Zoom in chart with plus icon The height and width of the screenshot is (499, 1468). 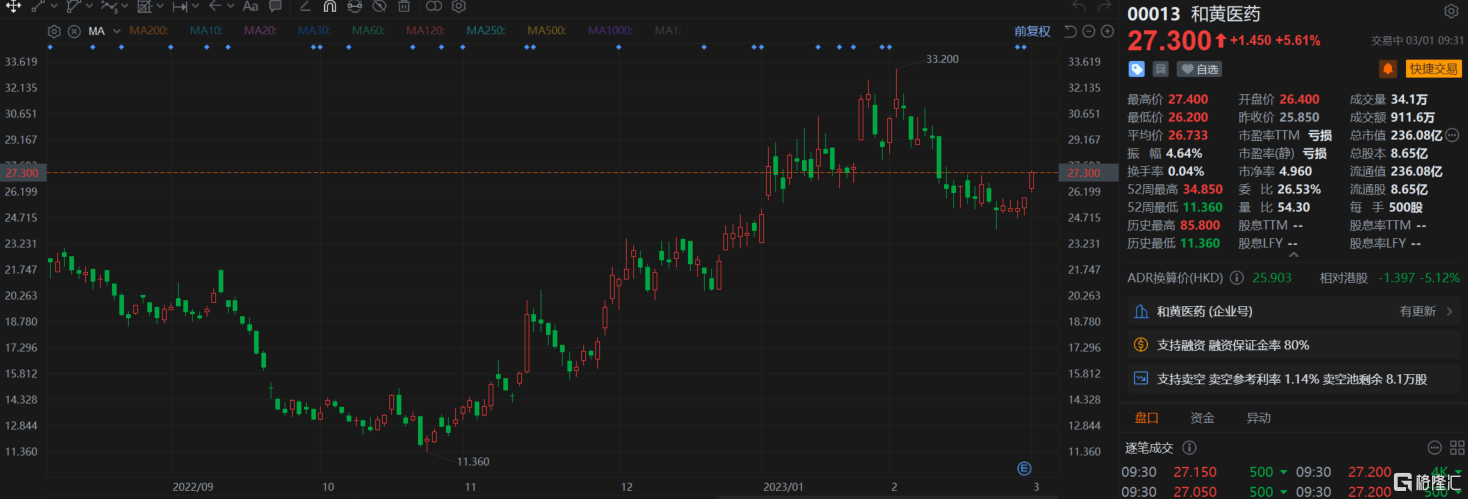(x=1107, y=31)
